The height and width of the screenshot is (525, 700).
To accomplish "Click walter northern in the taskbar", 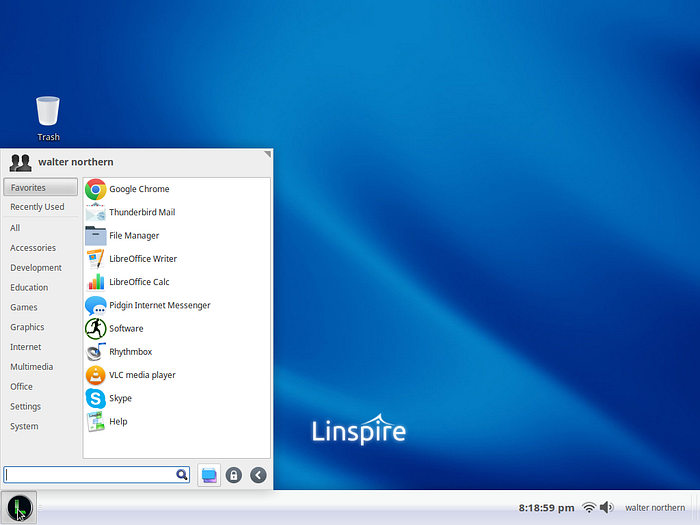I will (654, 508).
